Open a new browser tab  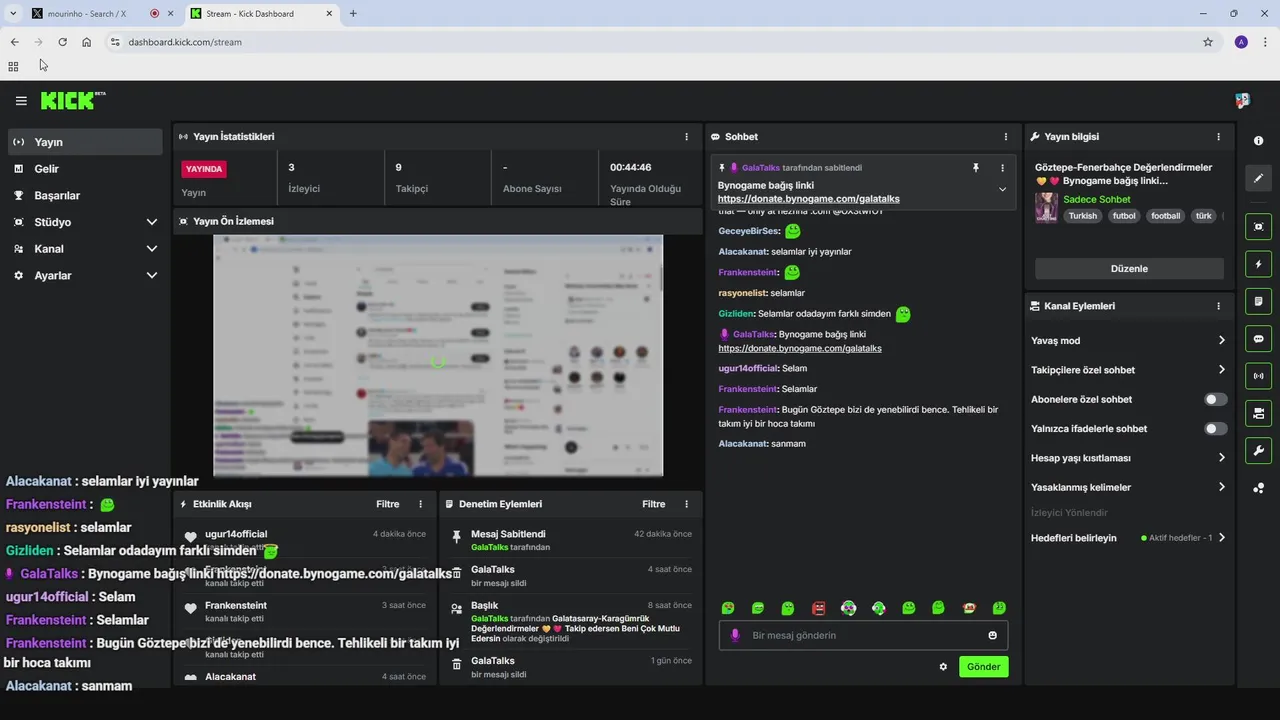pos(353,13)
